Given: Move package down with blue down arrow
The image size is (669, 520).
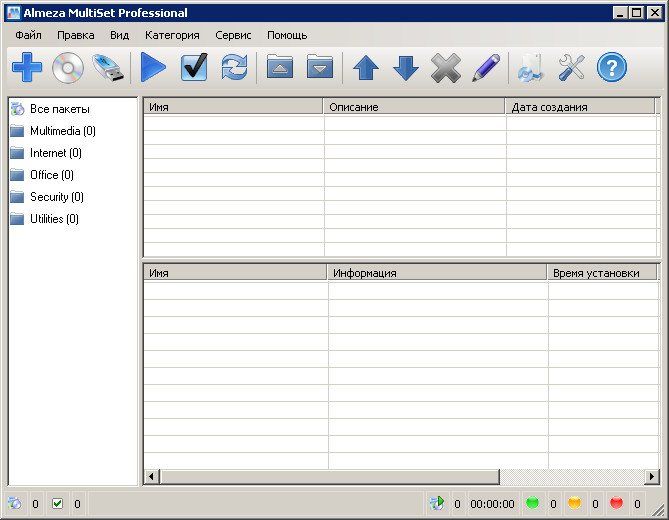Looking at the screenshot, I should point(406,68).
